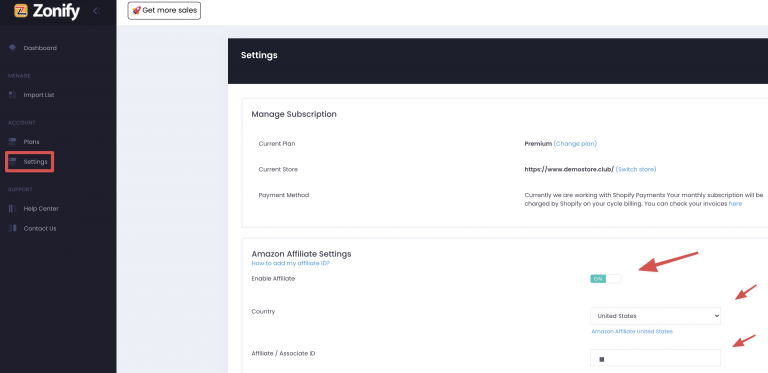Click the Enable Affiliate label
Viewport: 768px width, 373px height.
coord(273,279)
